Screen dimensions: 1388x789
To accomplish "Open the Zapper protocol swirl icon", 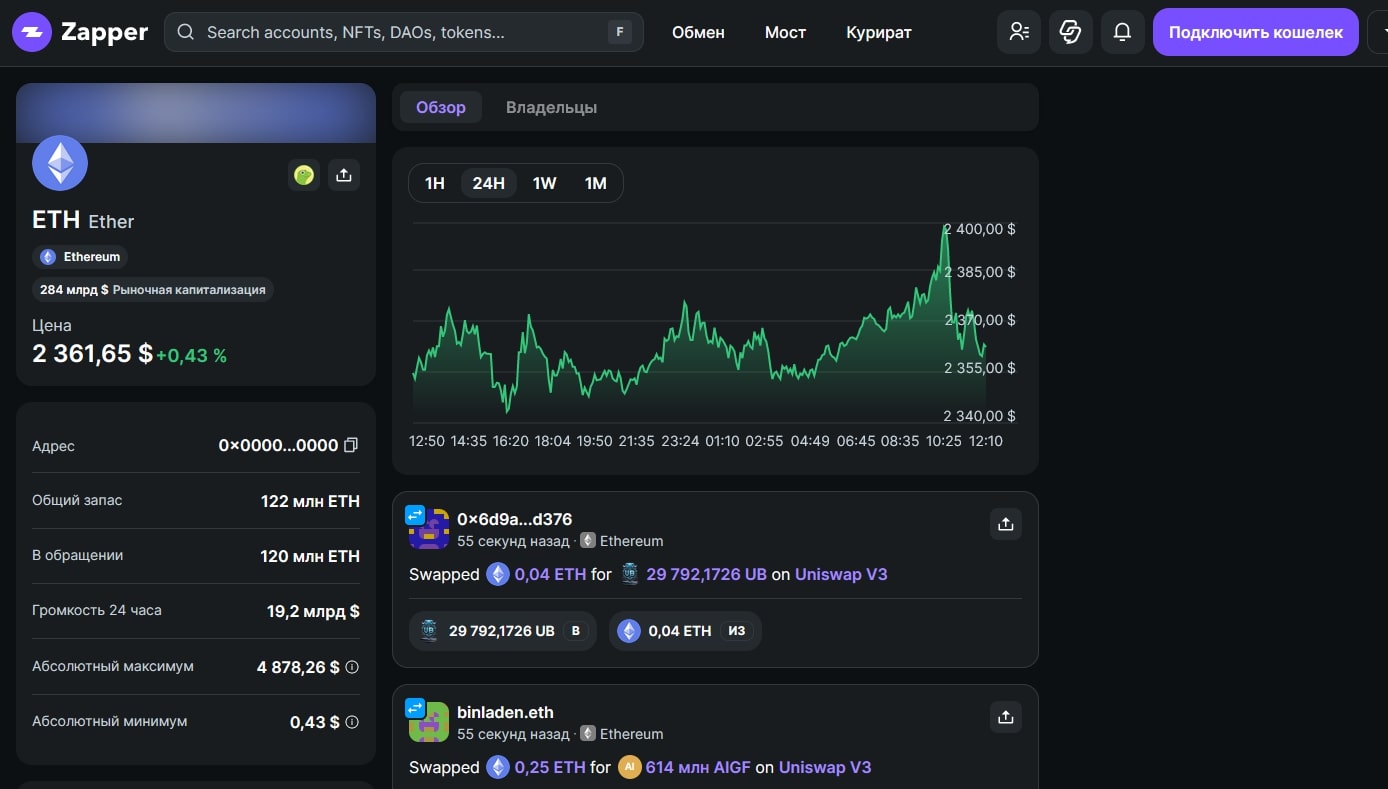I will click(1071, 32).
